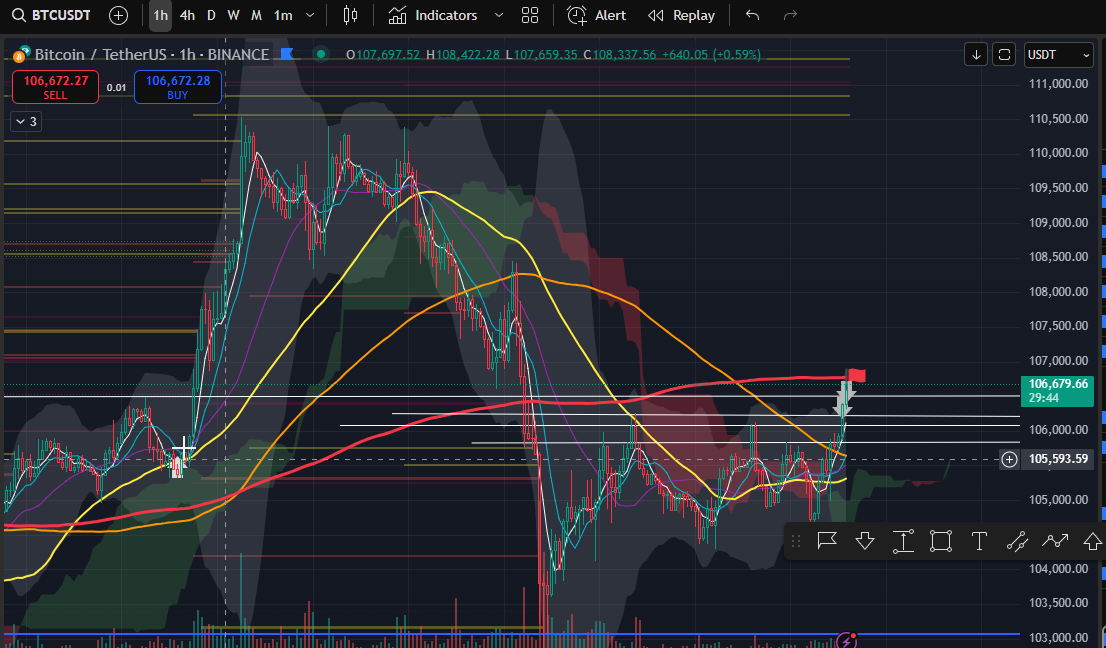This screenshot has height=648, width=1106.
Task: Open the Indicators dialog
Action: (x=433, y=16)
